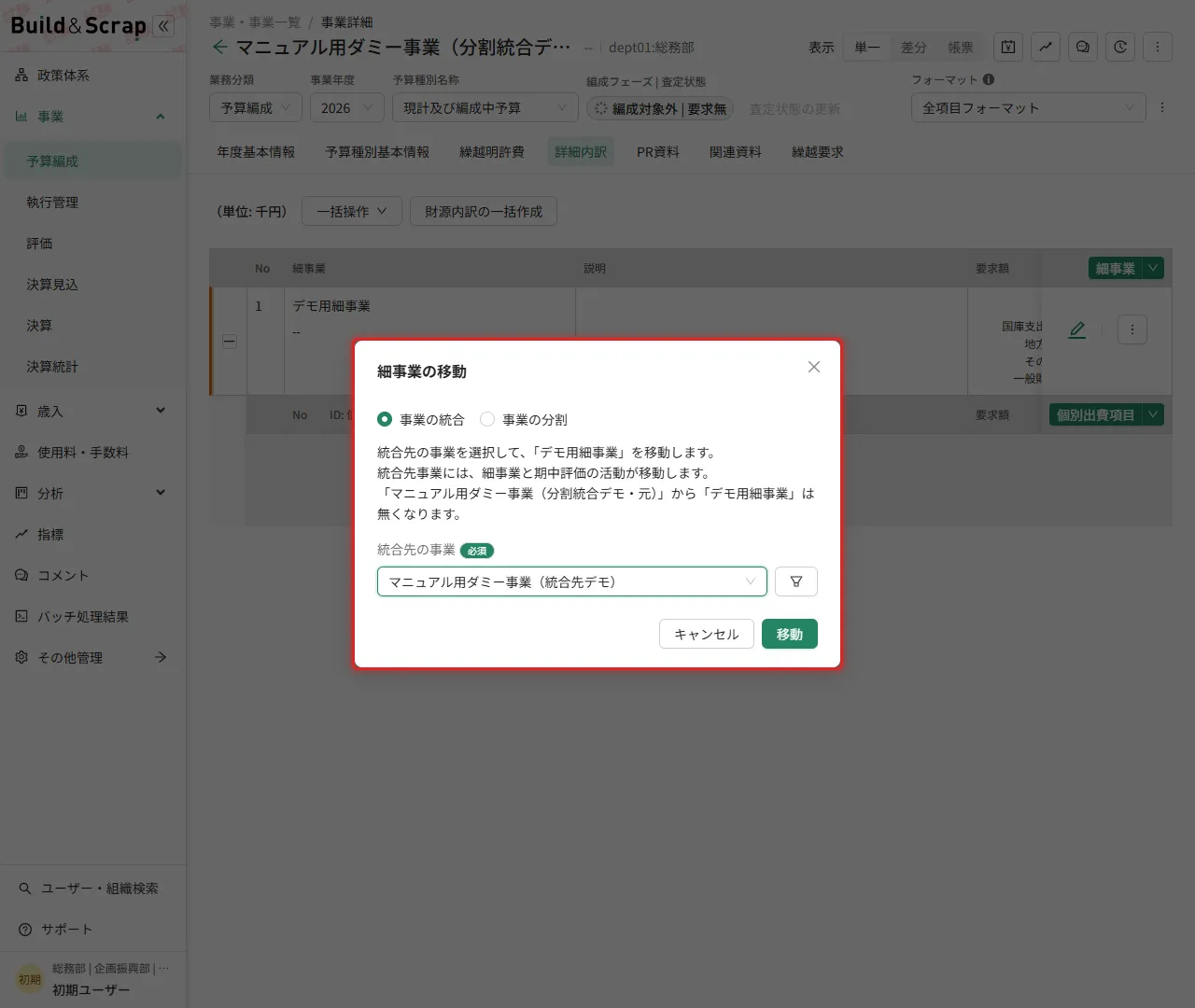Select 決算見込 in sidebar submenu
This screenshot has height=1008, width=1195.
(92, 284)
